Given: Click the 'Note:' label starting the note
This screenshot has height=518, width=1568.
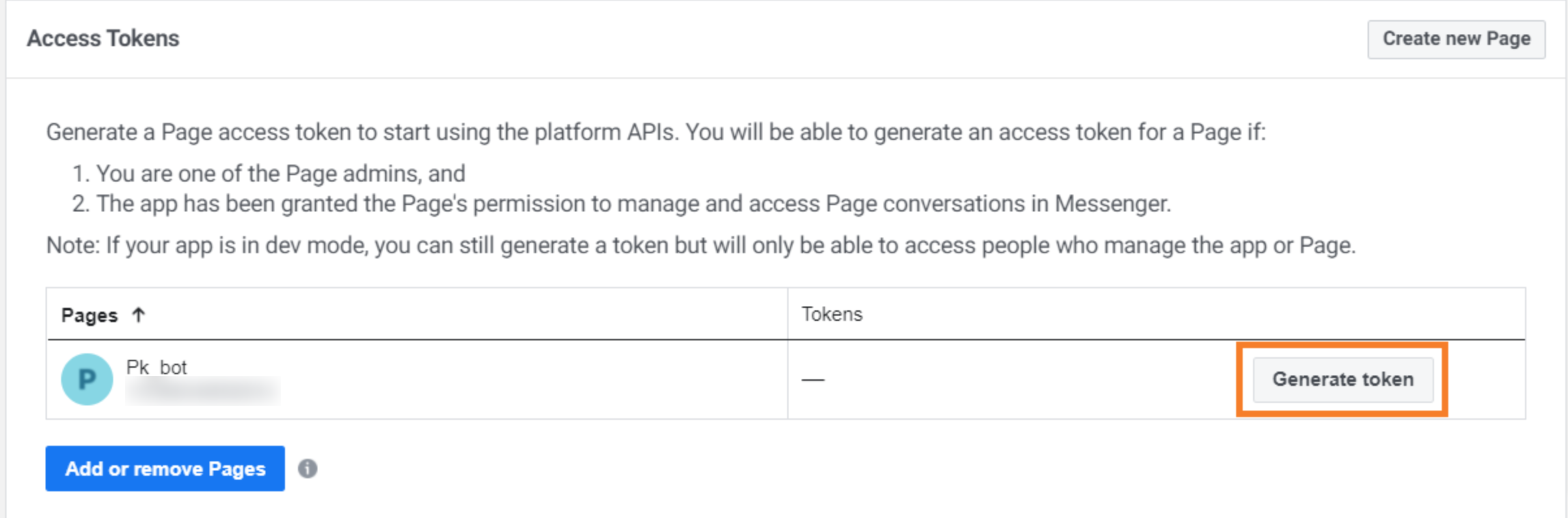Looking at the screenshot, I should pos(73,245).
